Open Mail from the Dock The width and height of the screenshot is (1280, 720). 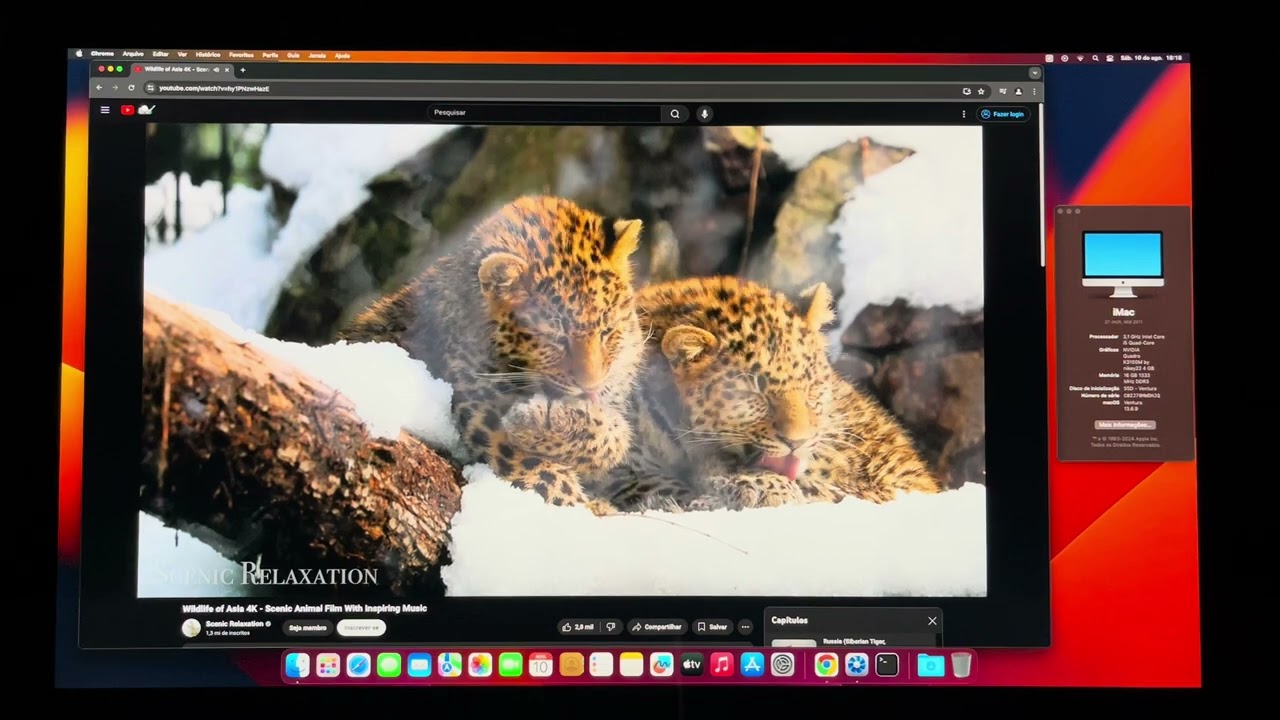point(419,665)
